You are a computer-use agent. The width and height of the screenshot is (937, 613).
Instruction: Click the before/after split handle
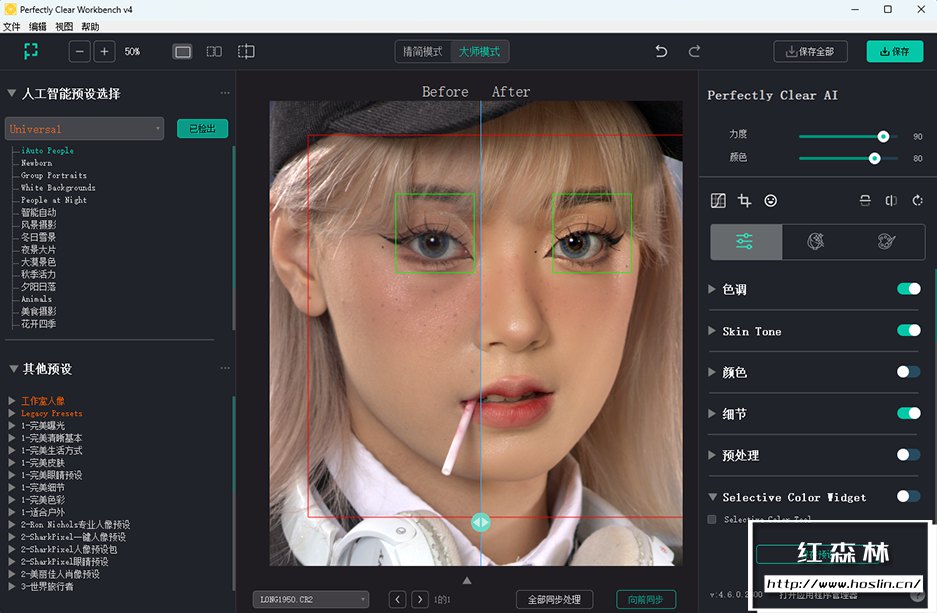coord(480,522)
